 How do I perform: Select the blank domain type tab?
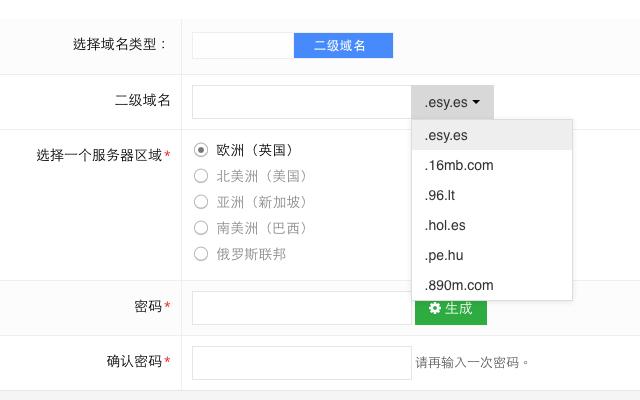coord(243,45)
